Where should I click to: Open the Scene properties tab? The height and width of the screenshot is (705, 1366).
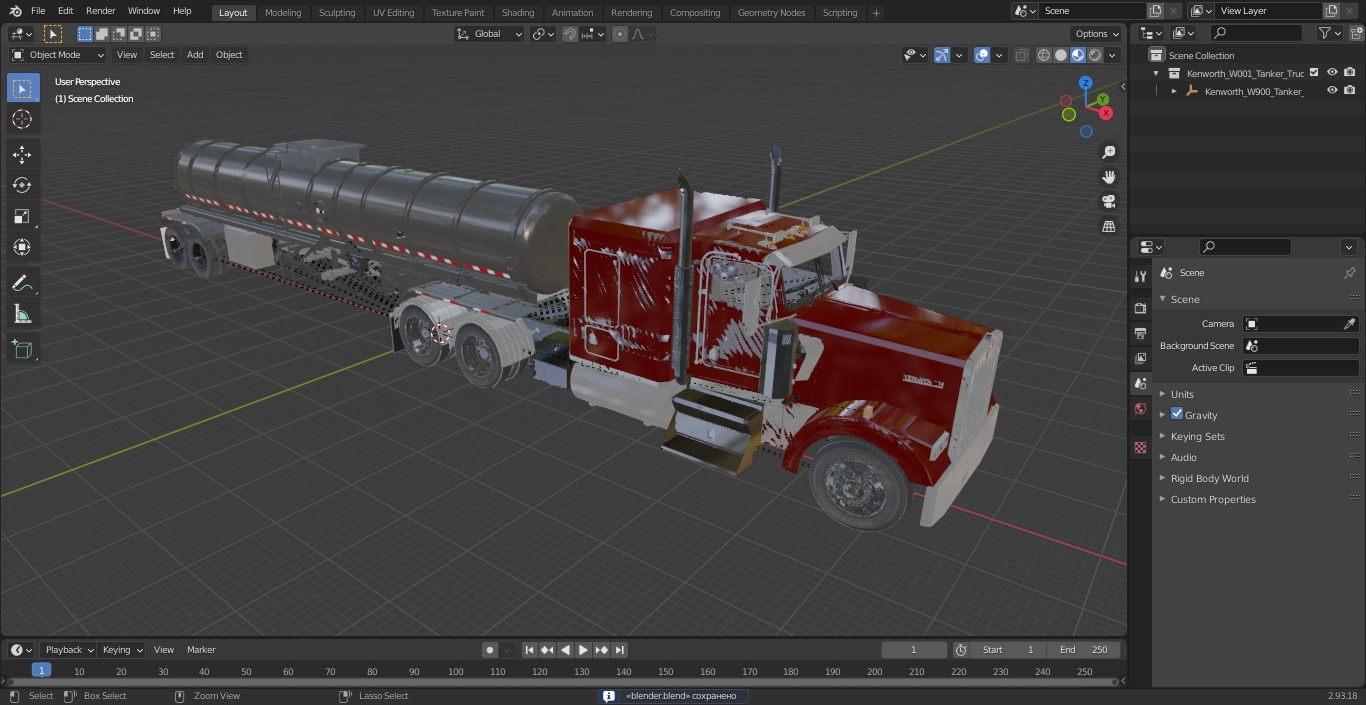click(1140, 383)
